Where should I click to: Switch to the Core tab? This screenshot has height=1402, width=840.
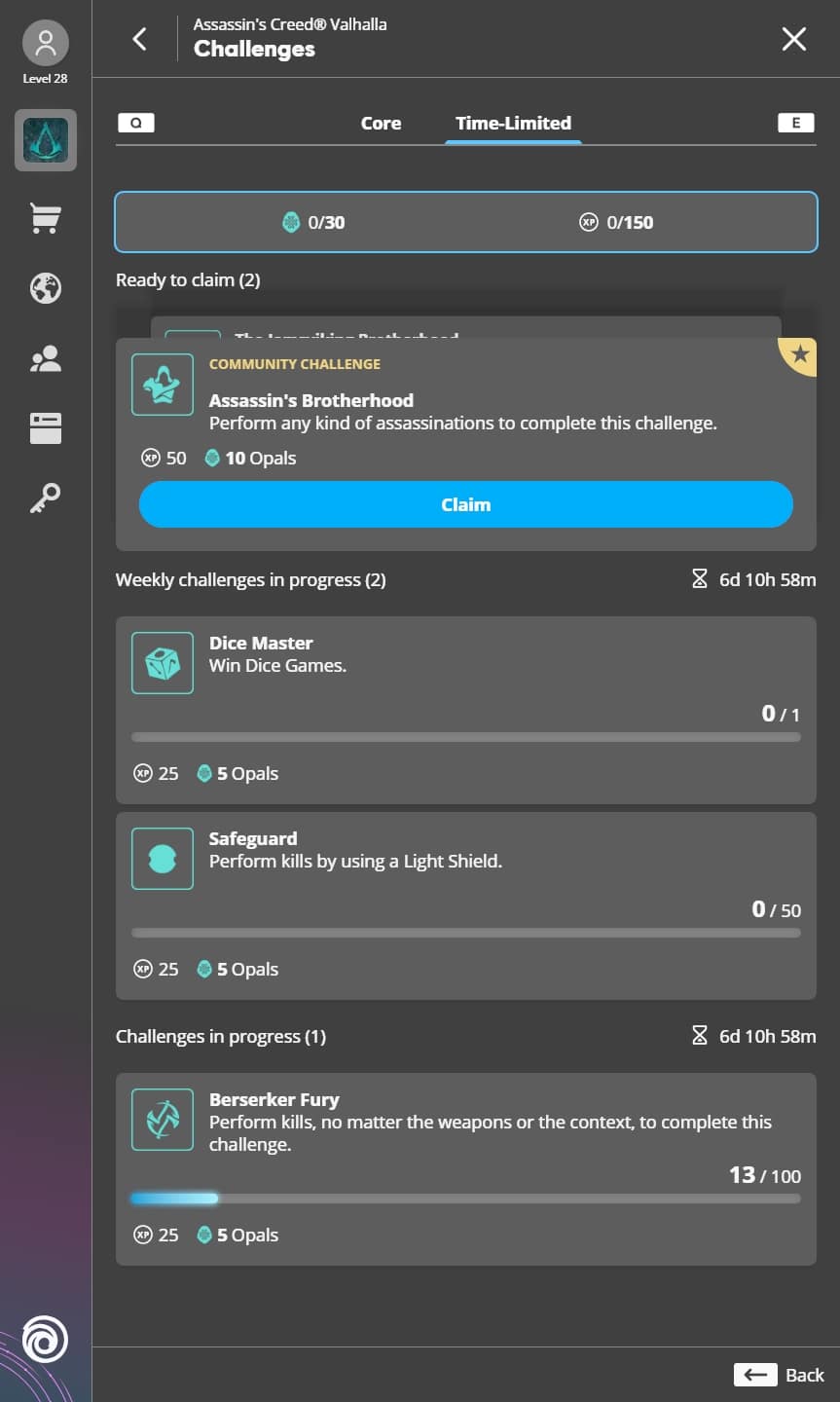(x=381, y=123)
